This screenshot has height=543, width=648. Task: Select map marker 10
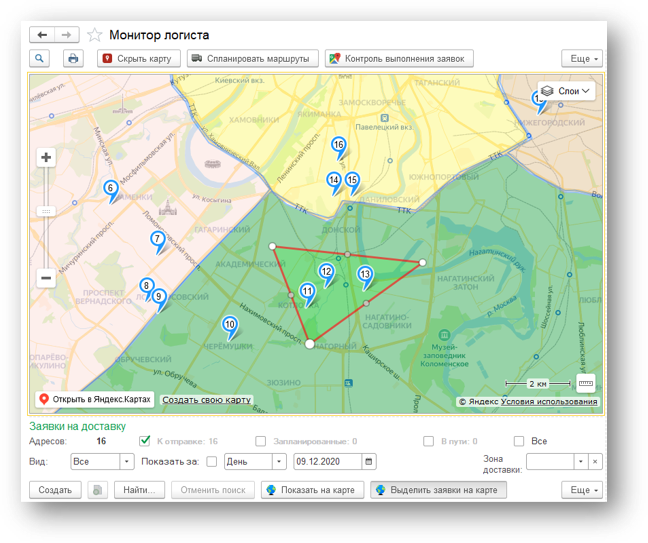[230, 324]
